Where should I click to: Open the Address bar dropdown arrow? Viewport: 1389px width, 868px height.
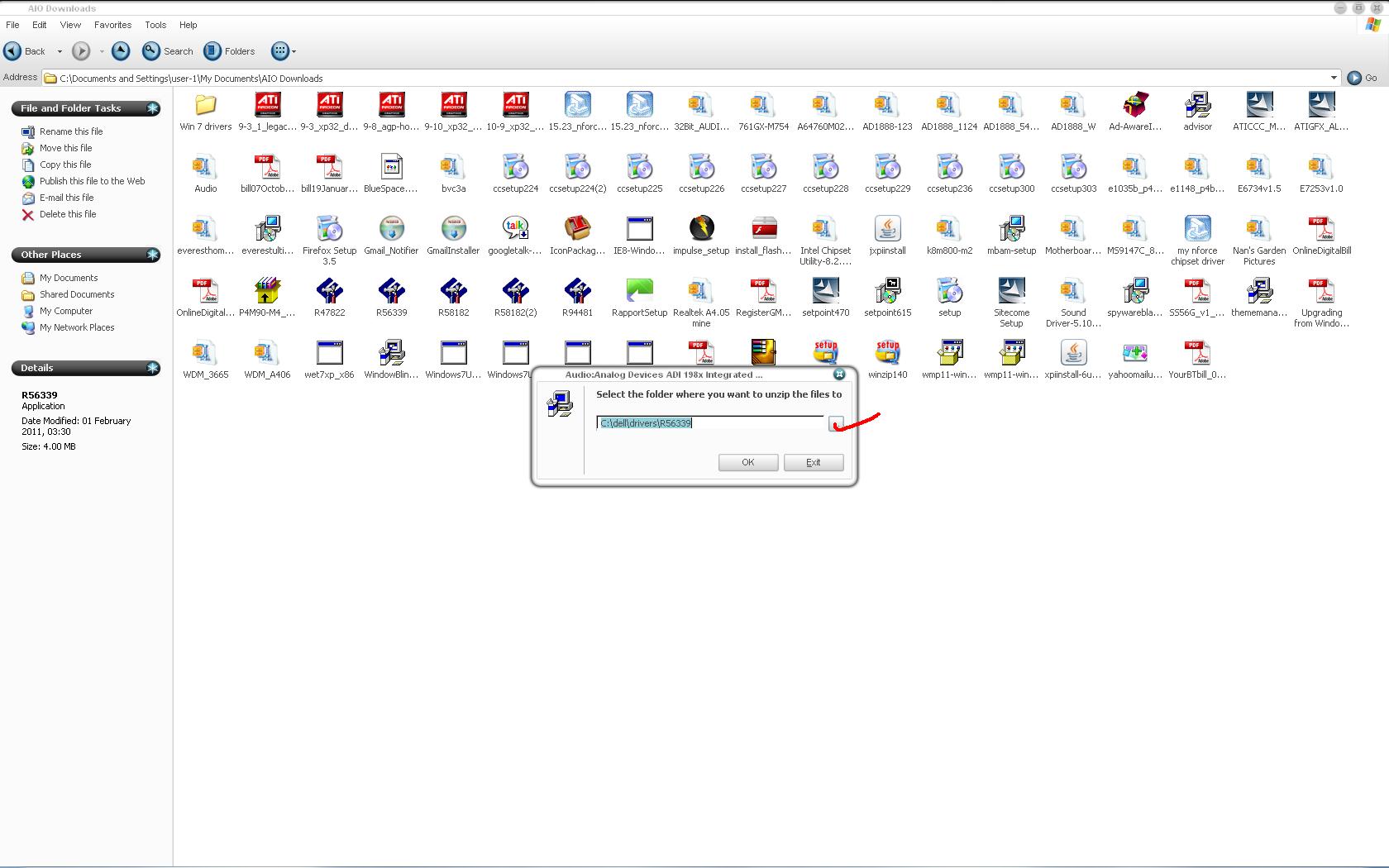[1334, 78]
